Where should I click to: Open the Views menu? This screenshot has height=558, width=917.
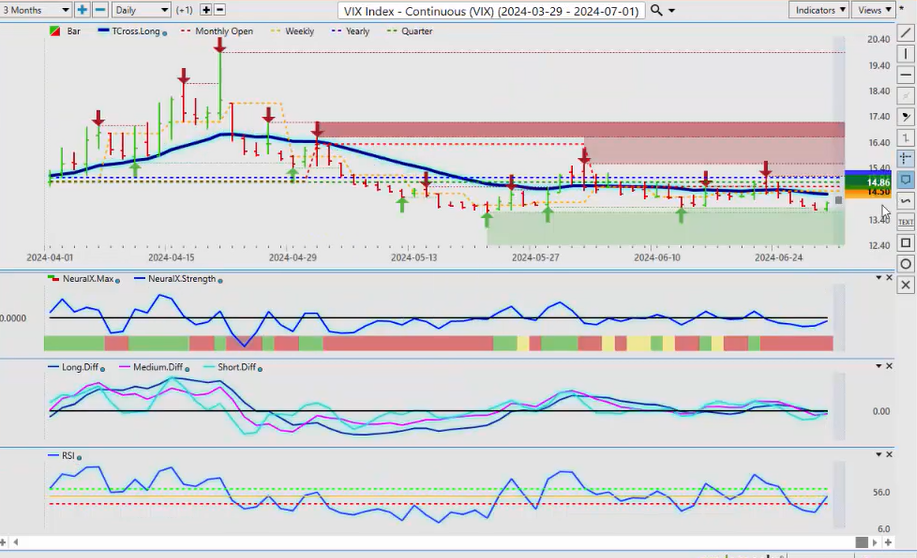coord(874,10)
